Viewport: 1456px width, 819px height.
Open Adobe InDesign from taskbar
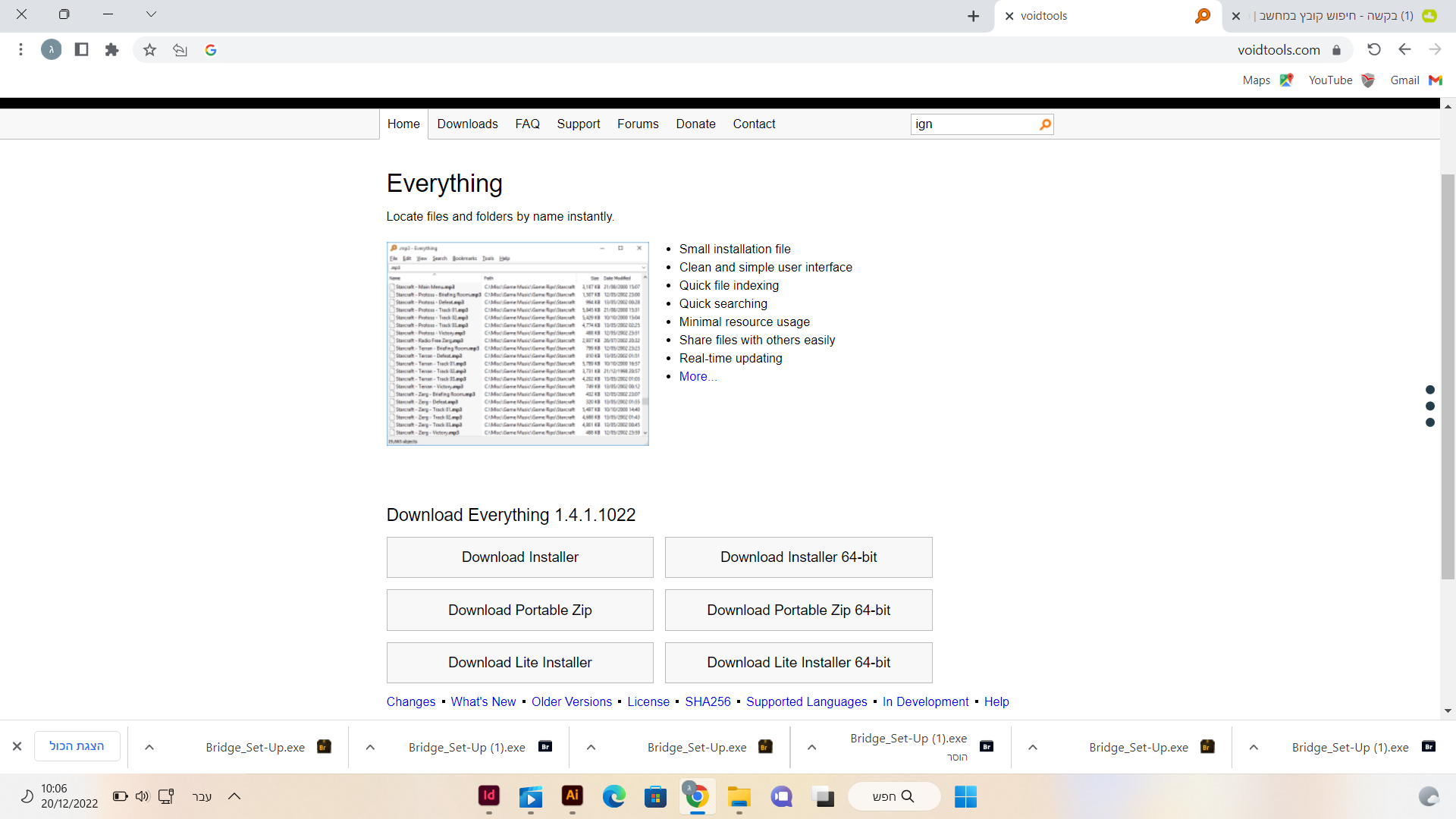click(489, 795)
